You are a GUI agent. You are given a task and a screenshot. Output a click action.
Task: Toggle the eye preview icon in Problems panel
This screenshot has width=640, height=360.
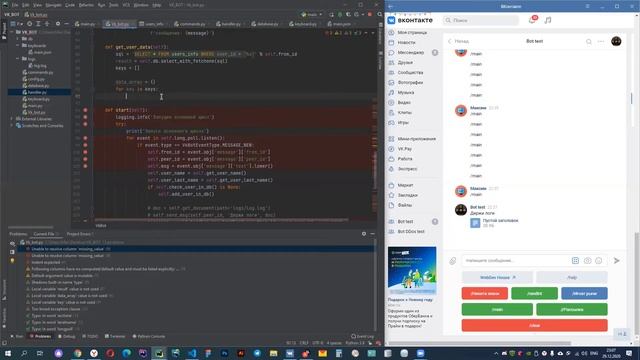(x=12, y=243)
